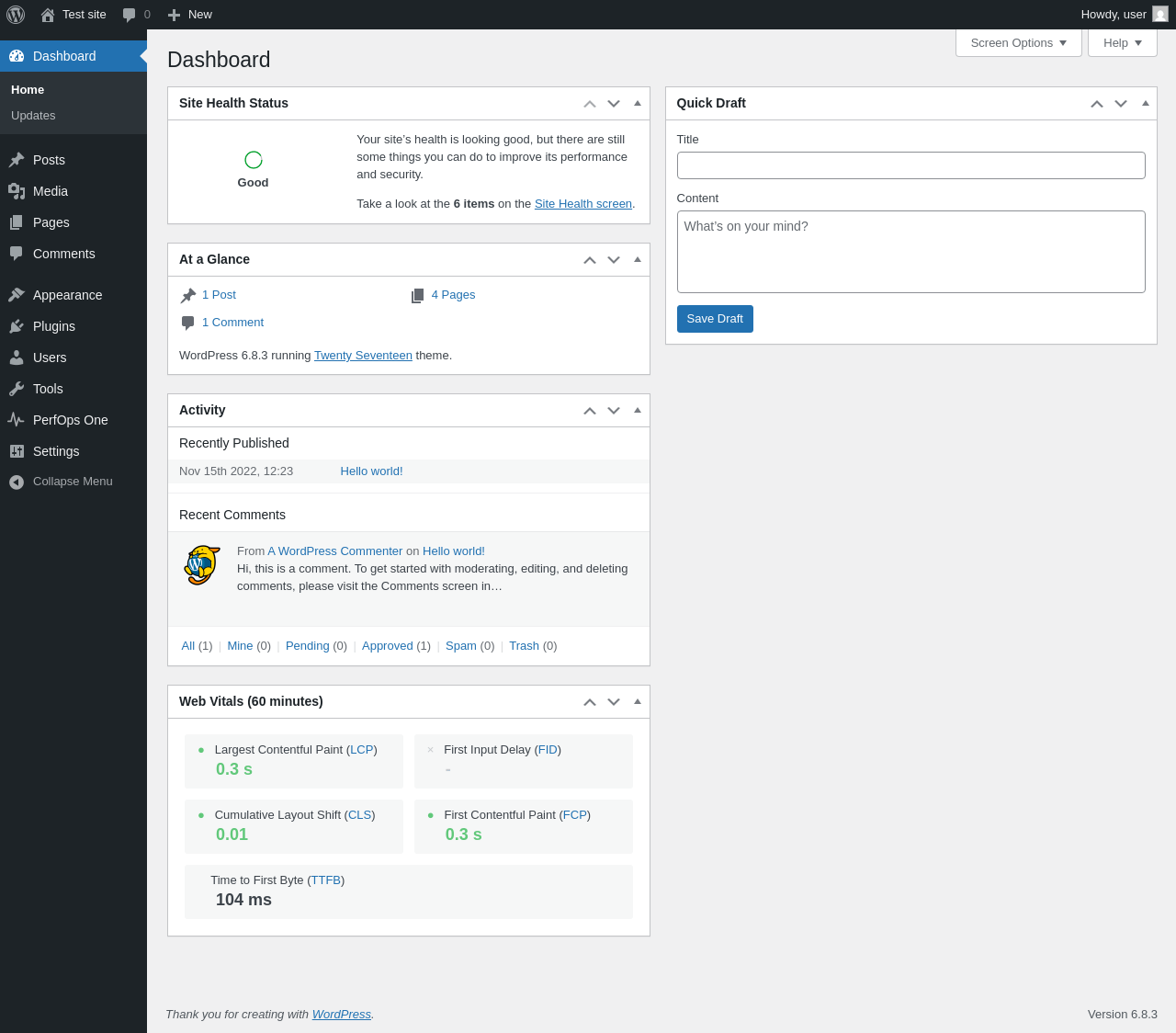The image size is (1176, 1033).
Task: Open the Site Health screen link
Action: tap(582, 204)
